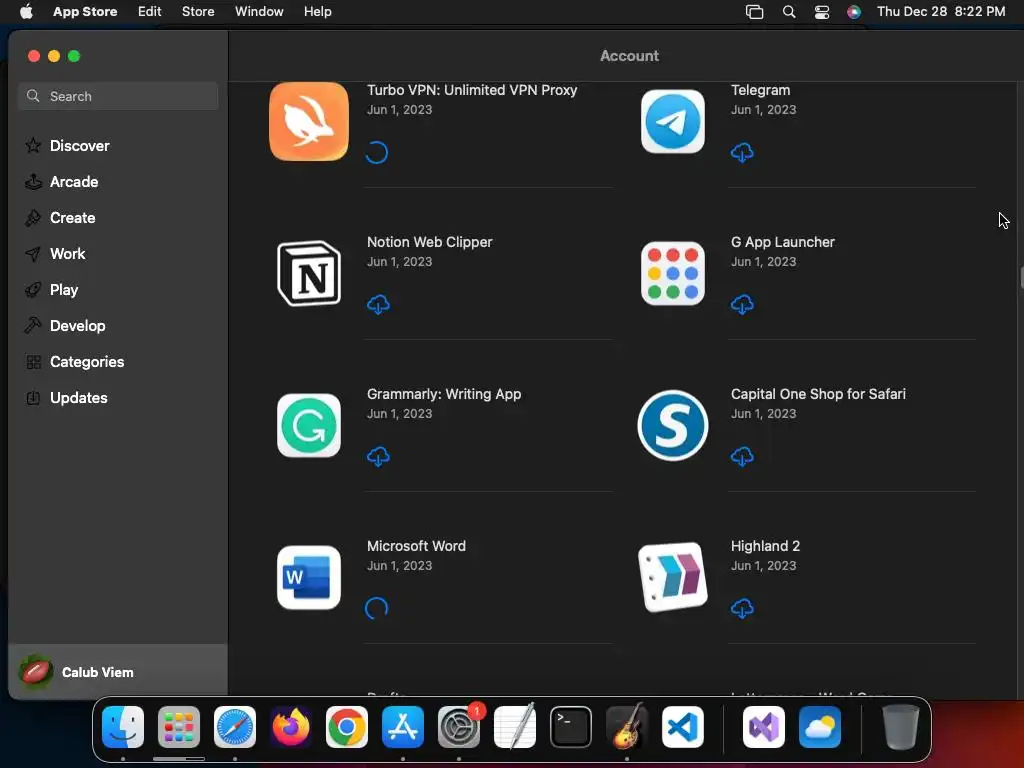Click Microsoft Word title text
The height and width of the screenshot is (768, 1024).
416,546
